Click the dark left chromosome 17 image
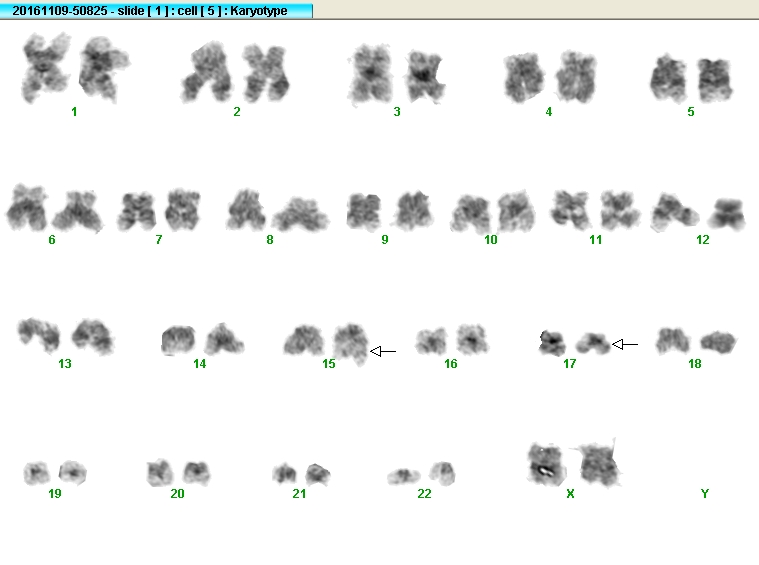The height and width of the screenshot is (565, 759). [x=552, y=342]
